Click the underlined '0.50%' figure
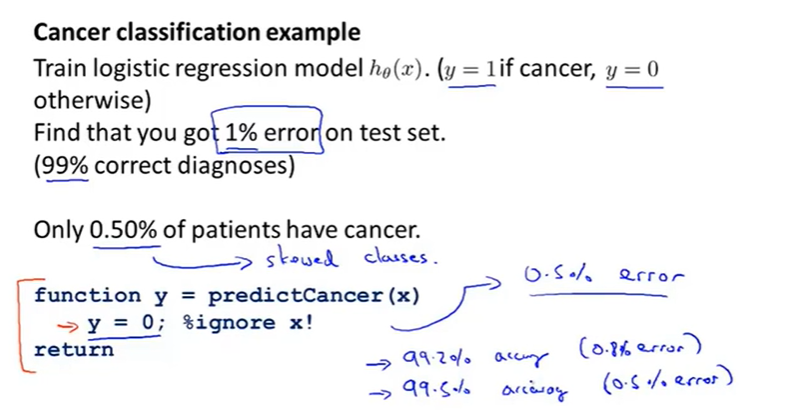 click(x=124, y=230)
